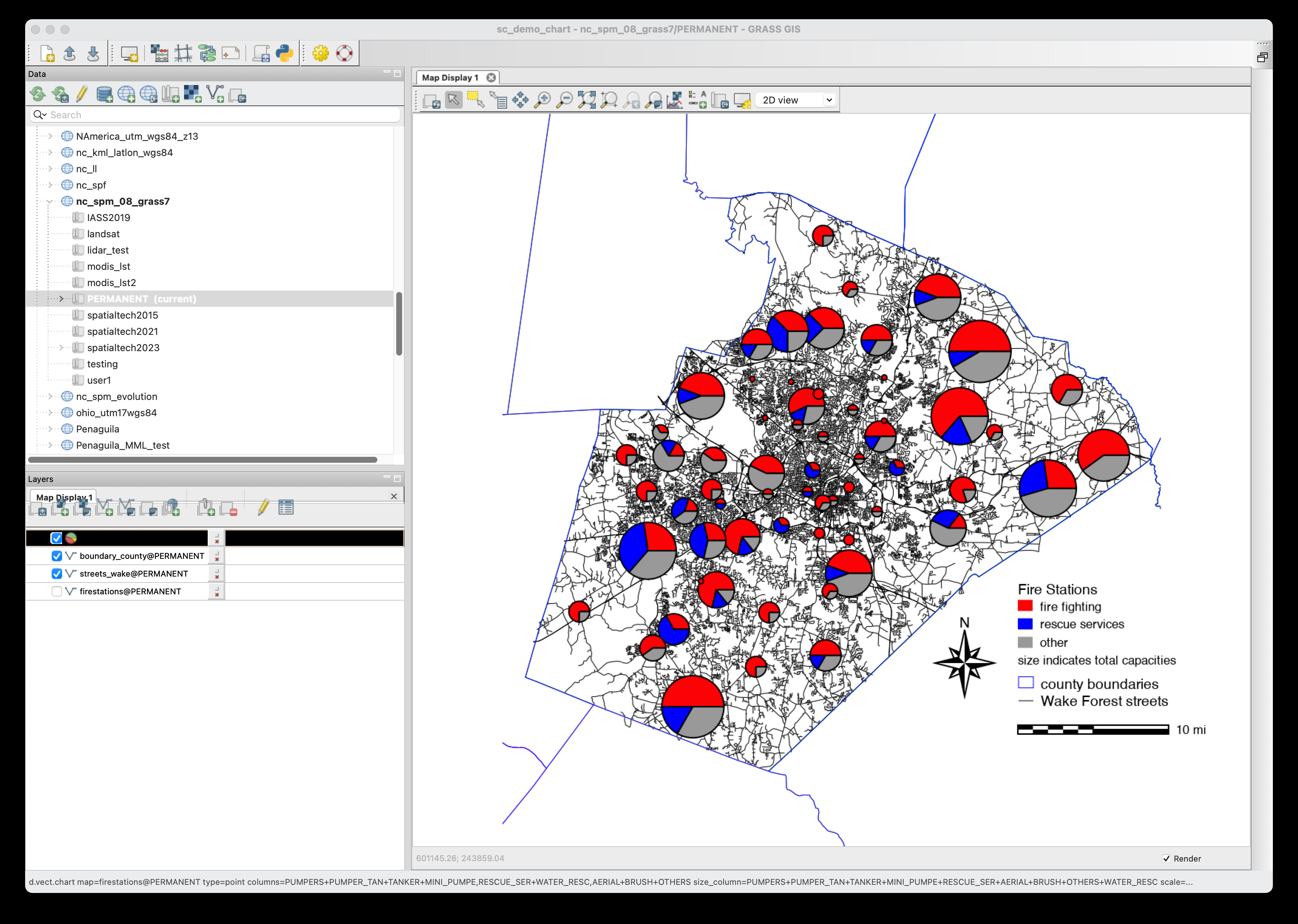The width and height of the screenshot is (1298, 924).
Task: Select the Pan tool
Action: tap(520, 100)
